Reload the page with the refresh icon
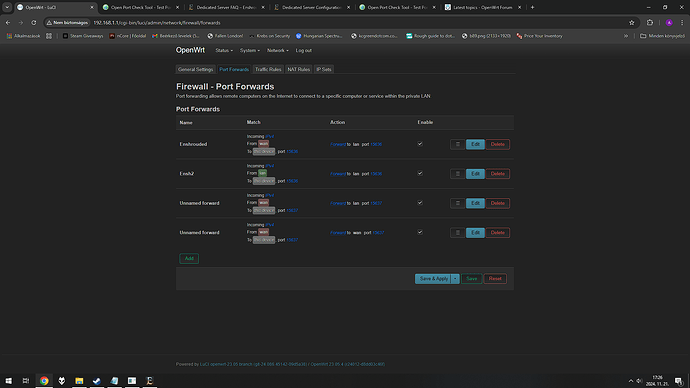 click(x=33, y=22)
